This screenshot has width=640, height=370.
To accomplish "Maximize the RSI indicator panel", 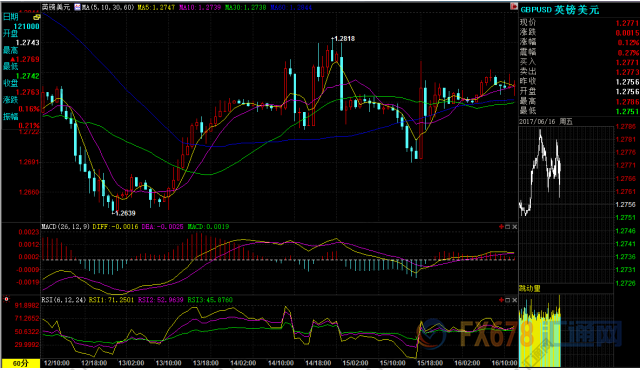I will 508,300.
